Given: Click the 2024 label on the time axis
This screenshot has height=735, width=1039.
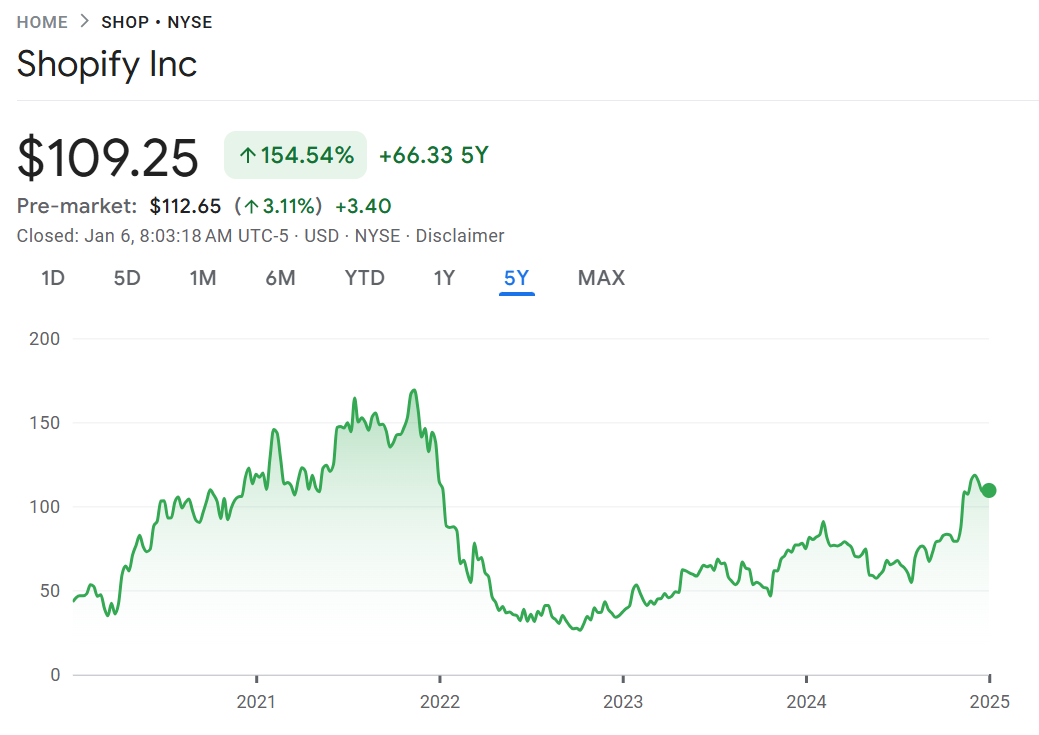Looking at the screenshot, I should tap(806, 702).
